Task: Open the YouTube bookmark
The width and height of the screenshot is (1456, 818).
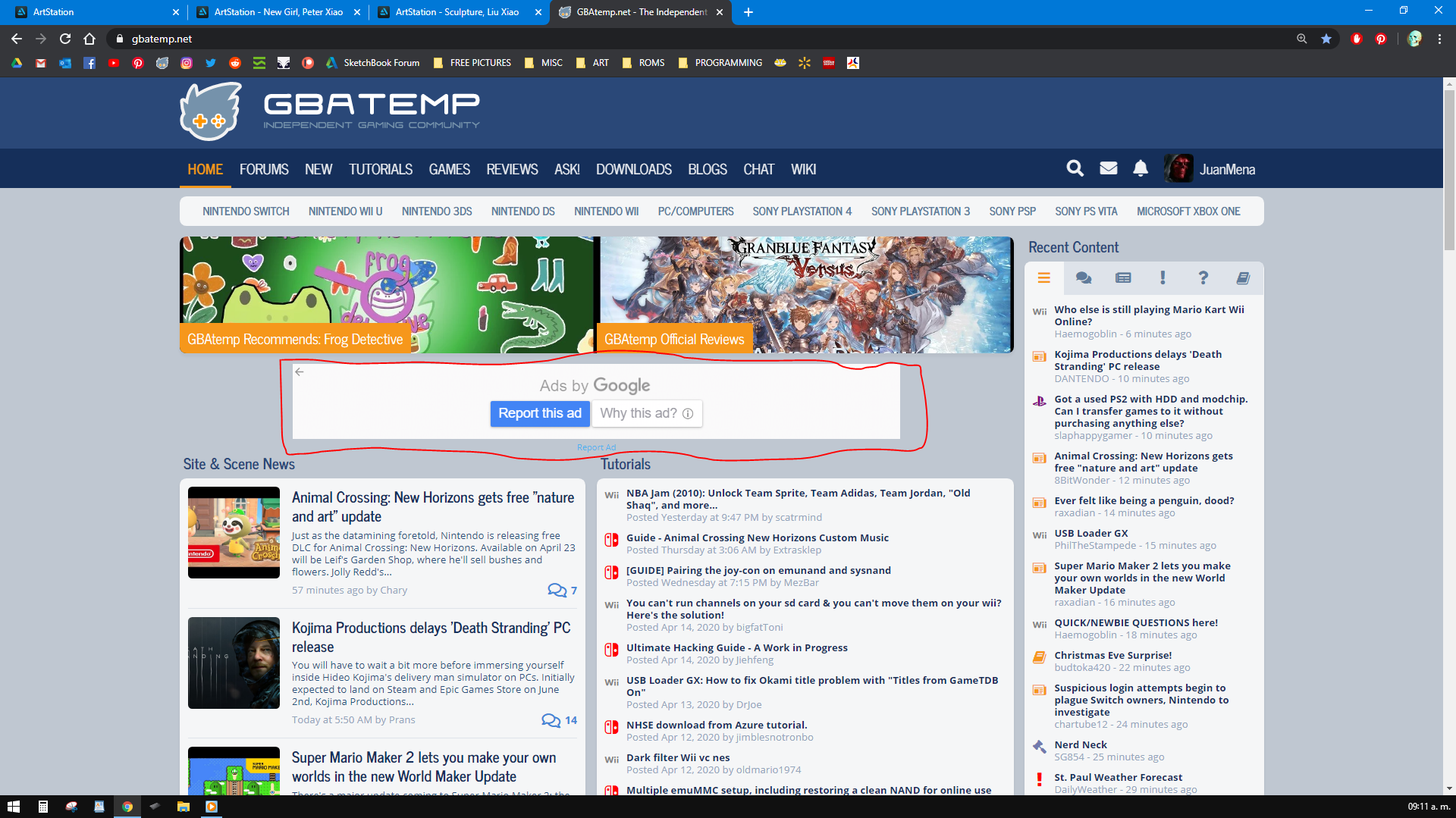Action: pos(114,63)
